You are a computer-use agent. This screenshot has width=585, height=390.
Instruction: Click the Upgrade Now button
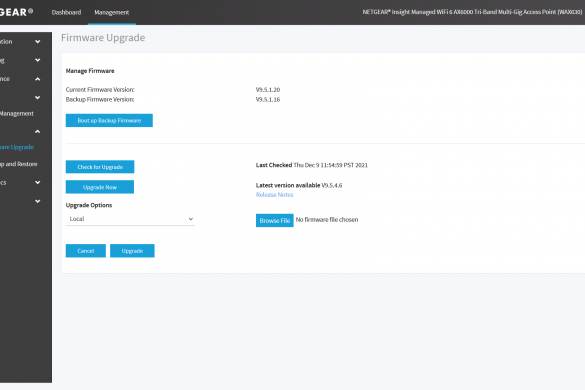click(100, 187)
